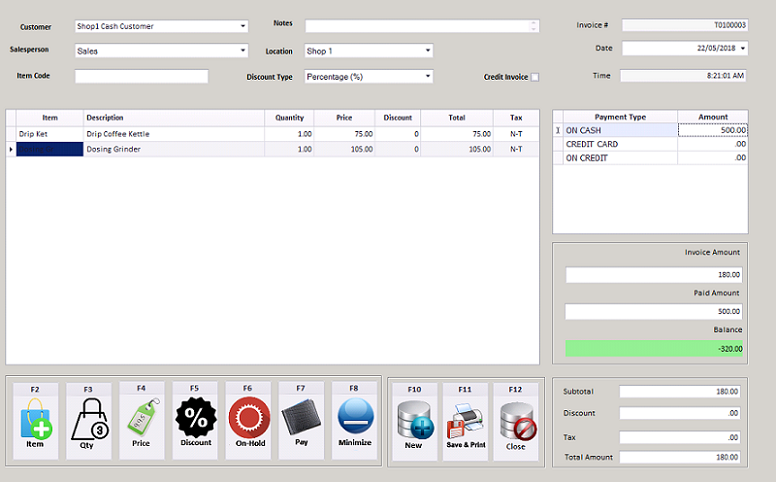
Task: Select the highlighted item cell in Dosing row
Action: 49,149
